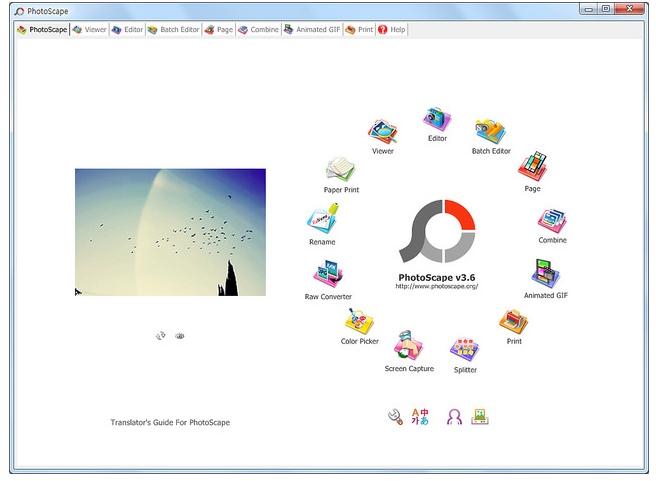656x481 pixels.
Task: Open the Help tab
Action: pos(392,30)
